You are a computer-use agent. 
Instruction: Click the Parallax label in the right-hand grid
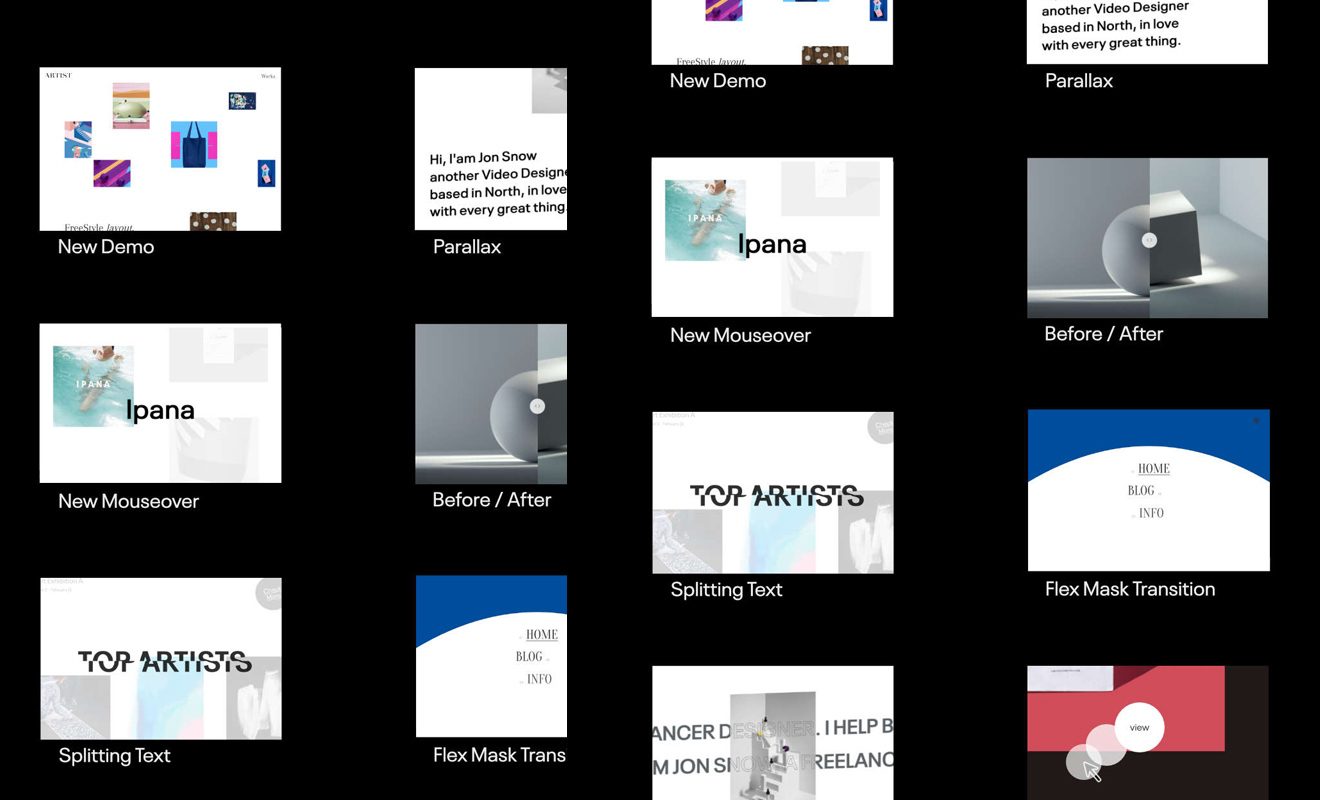1079,81
